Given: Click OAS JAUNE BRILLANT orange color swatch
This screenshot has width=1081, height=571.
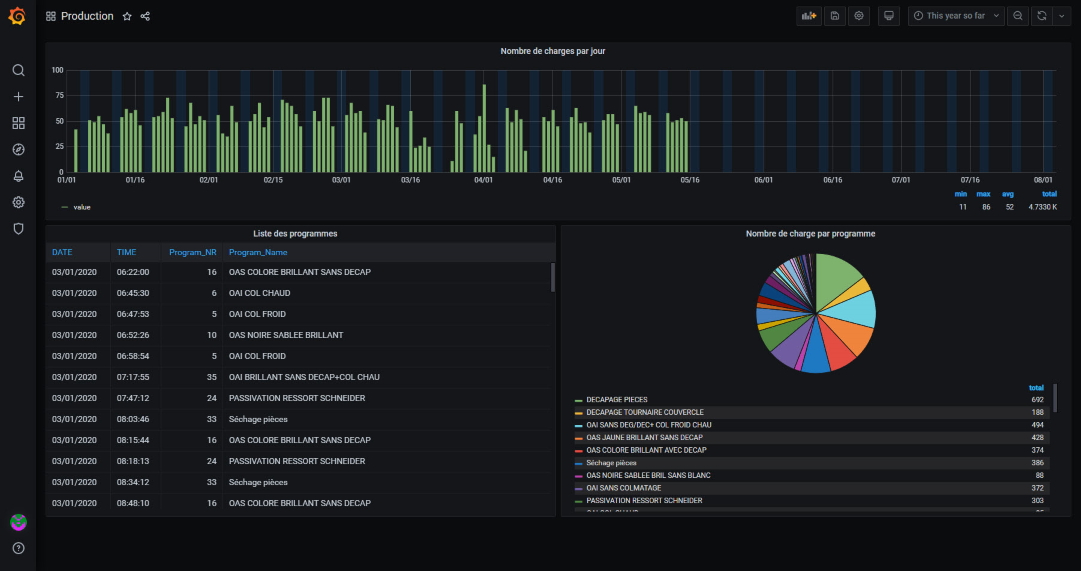Looking at the screenshot, I should (579, 438).
